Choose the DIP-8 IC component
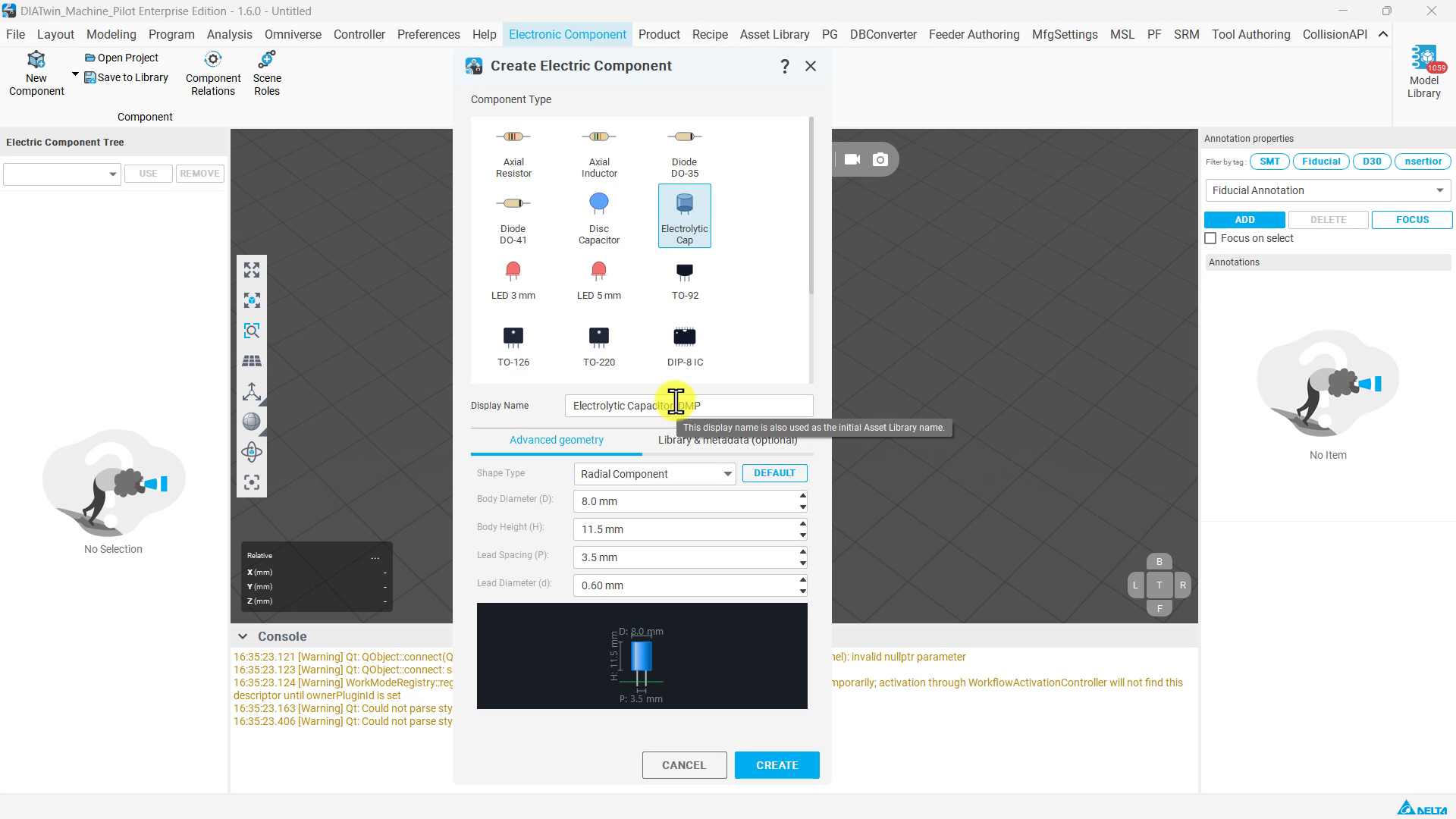 pos(685,347)
